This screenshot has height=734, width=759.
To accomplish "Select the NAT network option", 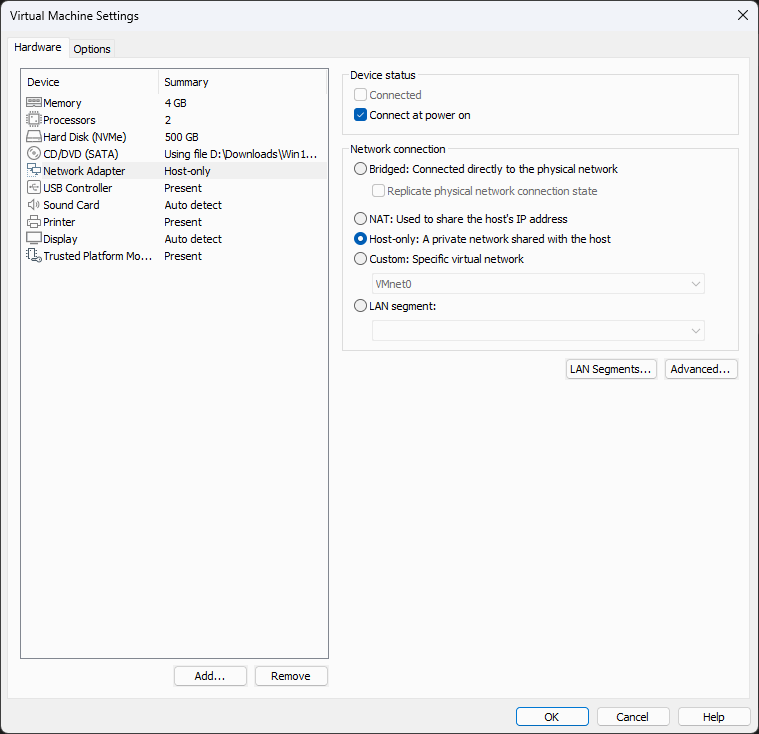I will 360,219.
